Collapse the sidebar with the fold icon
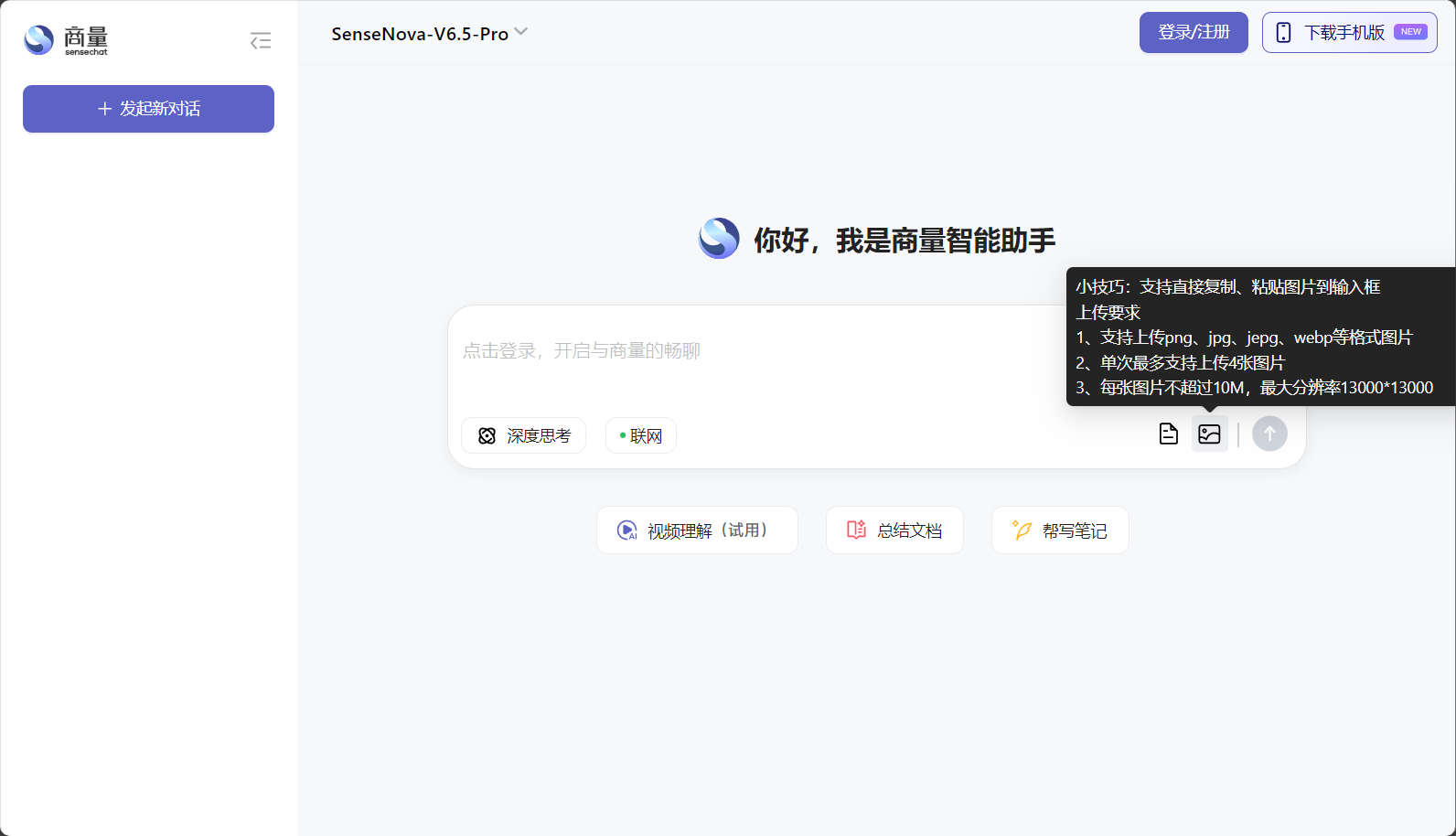The height and width of the screenshot is (836, 1456). [x=261, y=40]
